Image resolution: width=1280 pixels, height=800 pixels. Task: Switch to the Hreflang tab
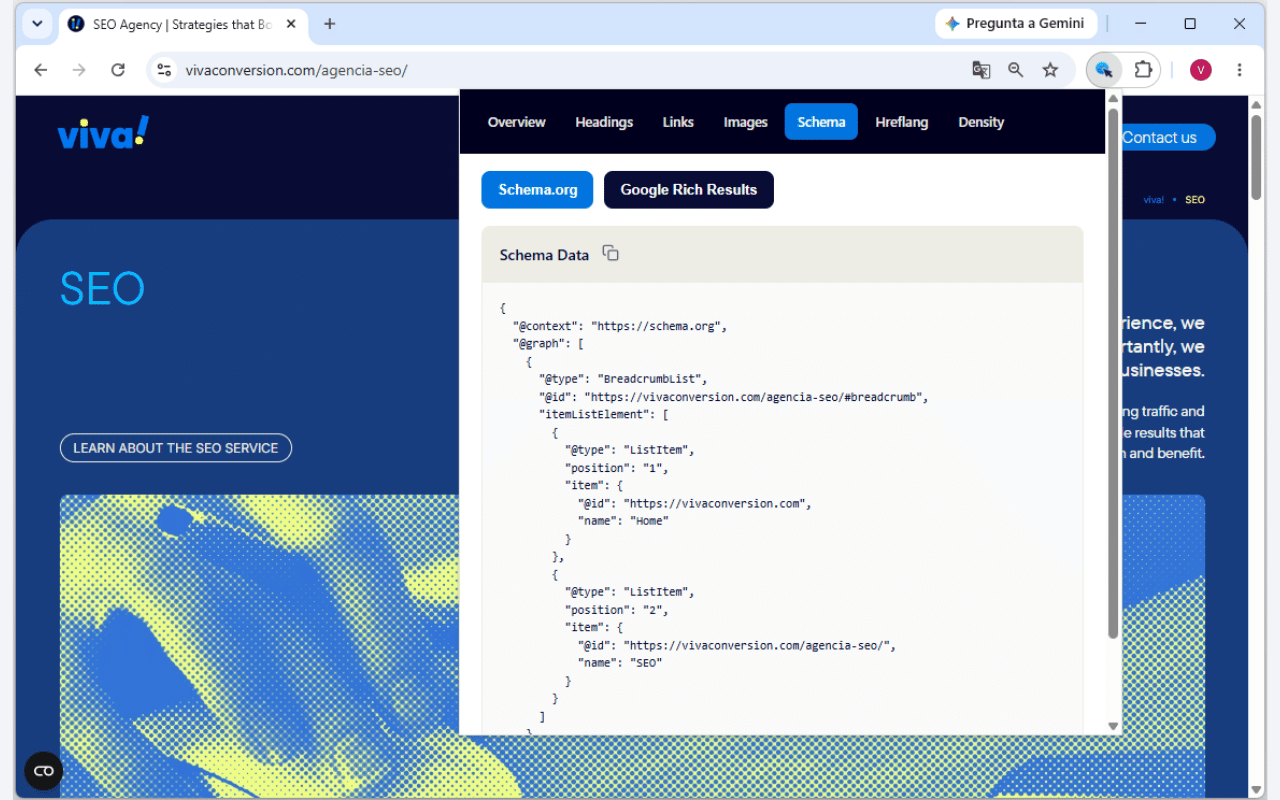coord(901,122)
